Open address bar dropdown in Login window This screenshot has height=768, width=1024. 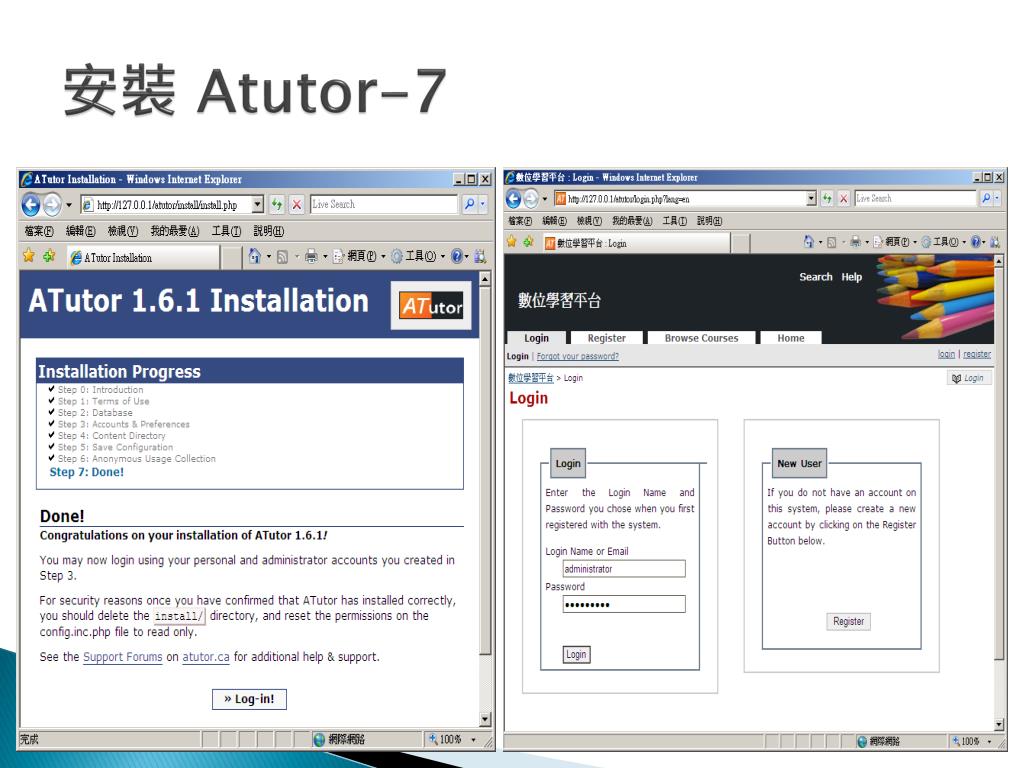click(811, 198)
